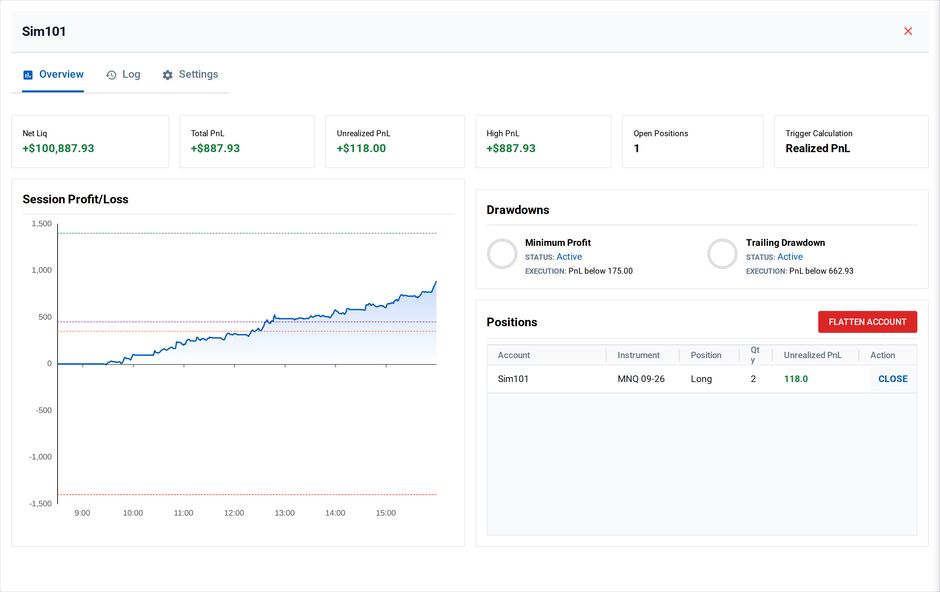The image size is (940, 592).
Task: Select the Unrealized PnL value +$118.00
Action: point(361,149)
